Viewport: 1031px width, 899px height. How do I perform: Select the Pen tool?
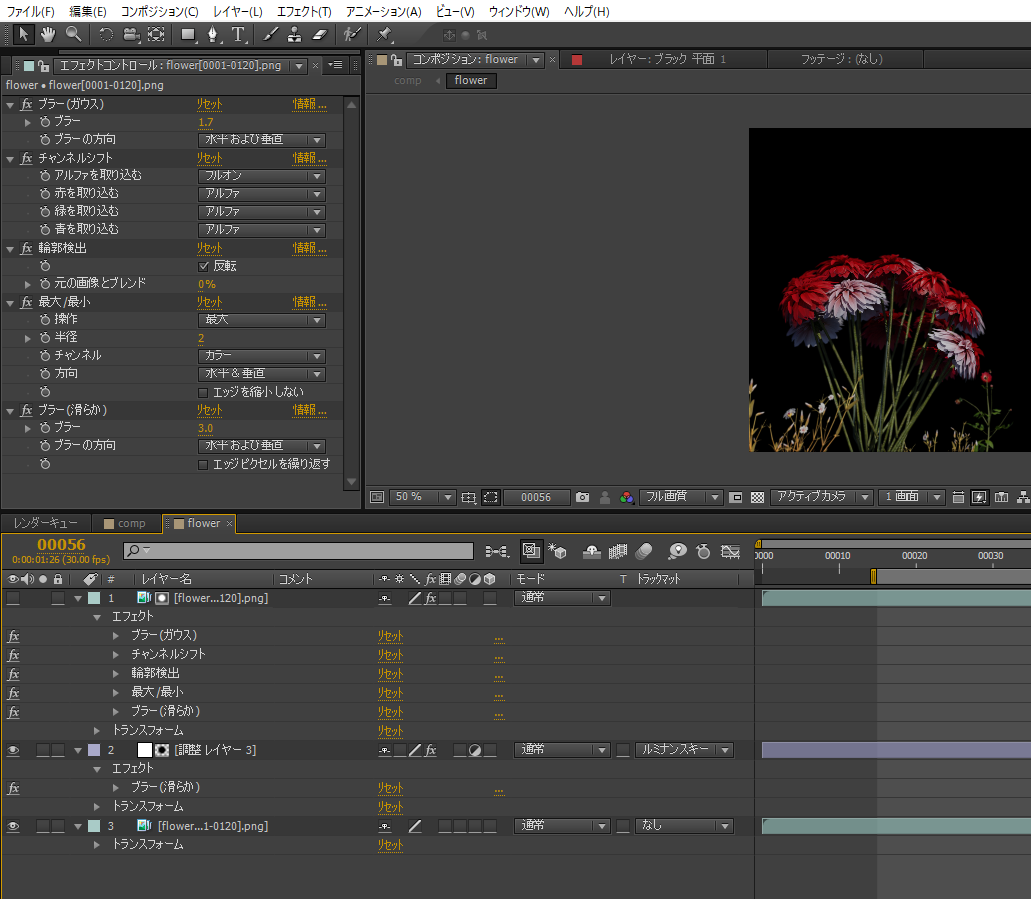(x=214, y=34)
